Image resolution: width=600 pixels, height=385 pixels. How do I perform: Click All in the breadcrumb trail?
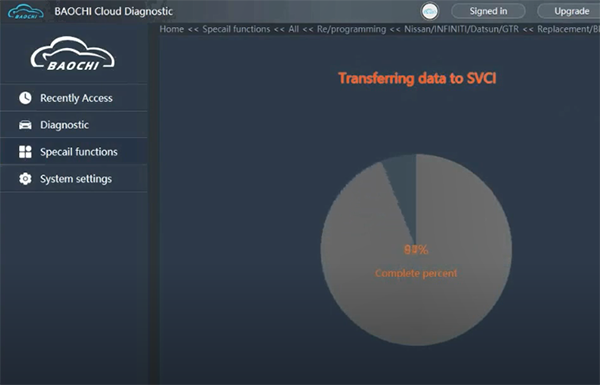point(293,29)
